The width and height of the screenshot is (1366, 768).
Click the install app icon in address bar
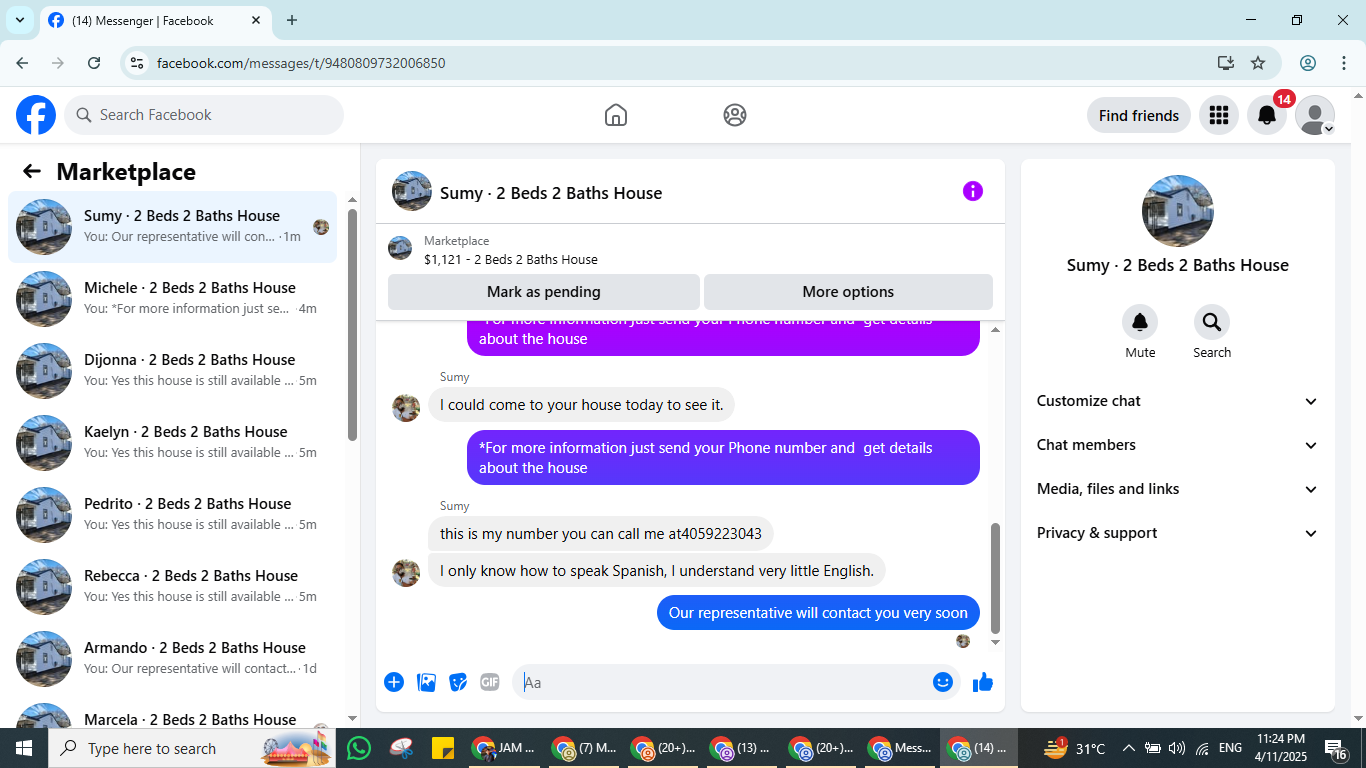pyautogui.click(x=1226, y=63)
